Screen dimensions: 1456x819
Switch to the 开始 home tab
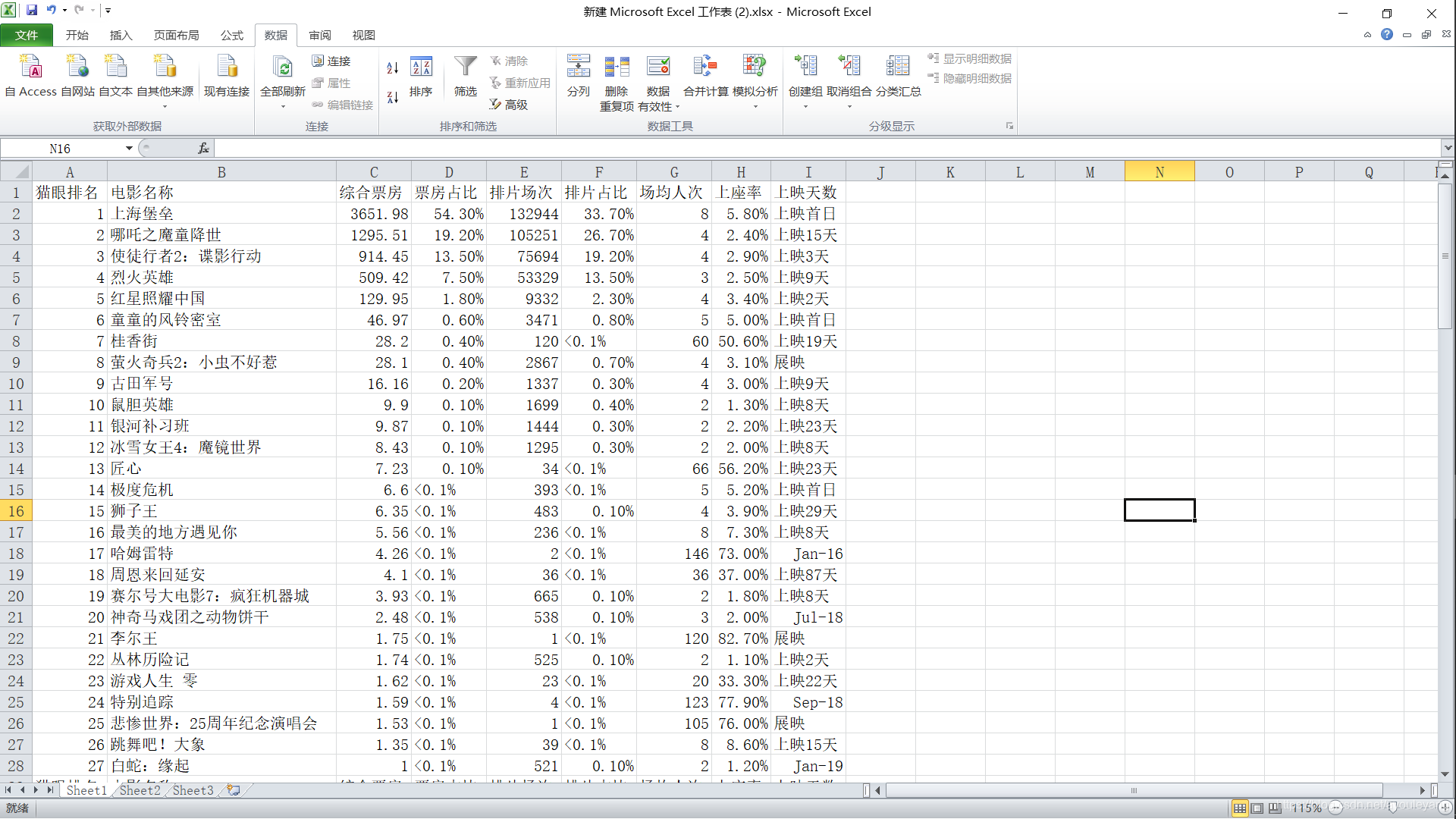77,35
